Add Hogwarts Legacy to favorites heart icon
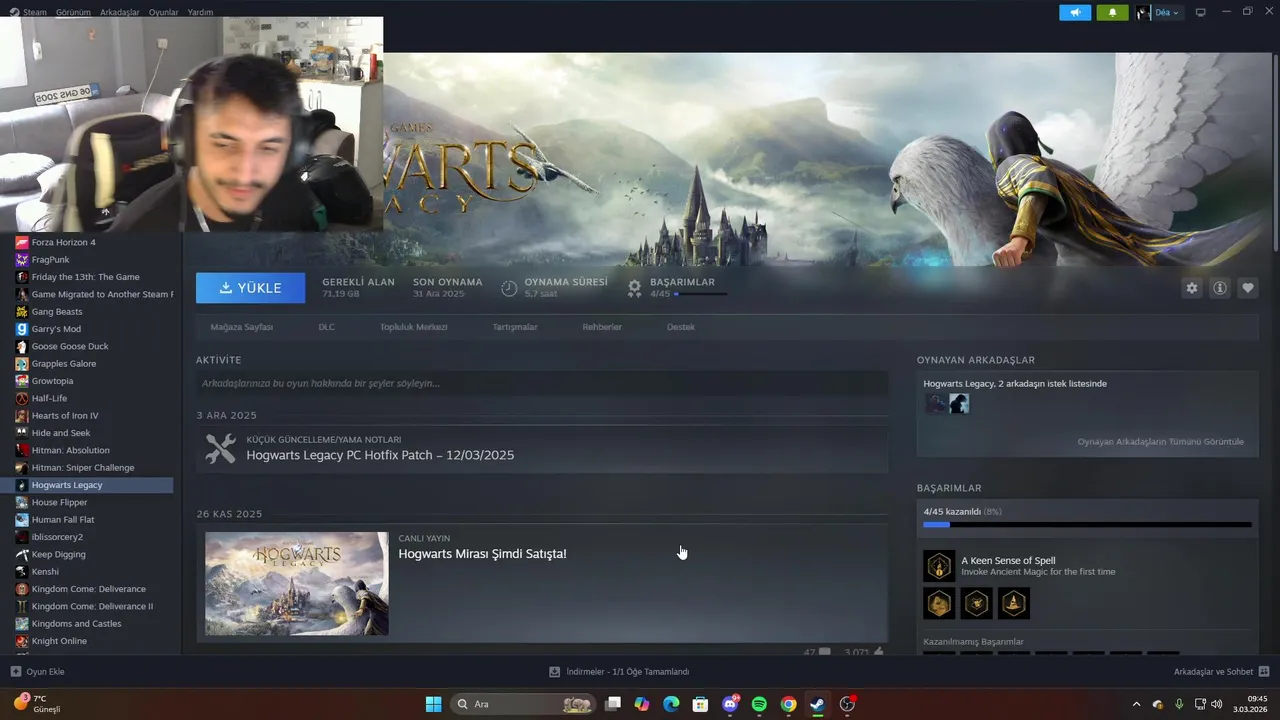 pos(1248,288)
